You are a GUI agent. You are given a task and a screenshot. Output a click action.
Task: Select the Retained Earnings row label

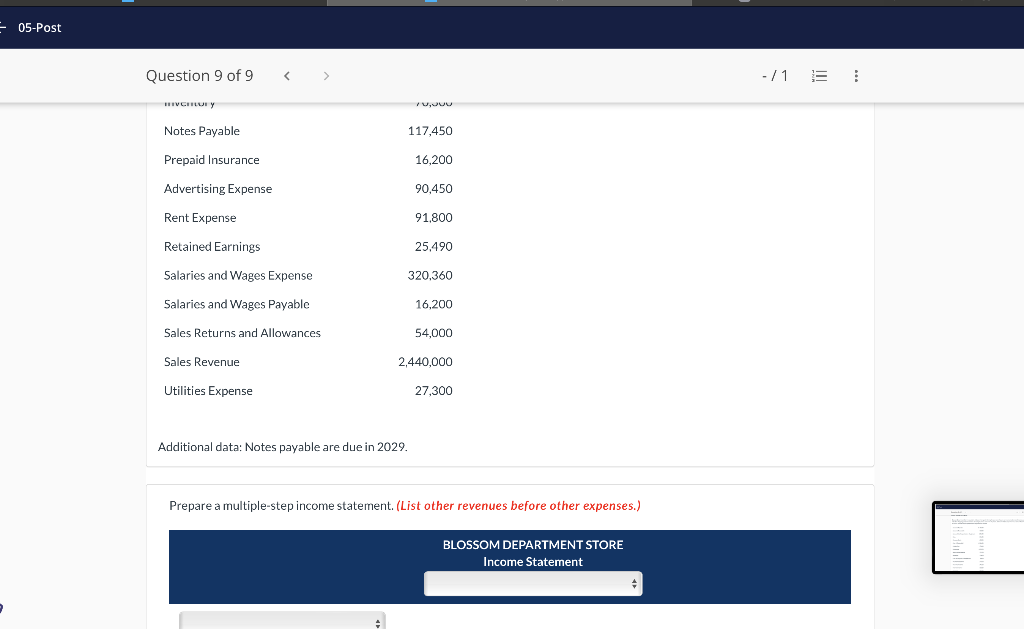pos(212,246)
